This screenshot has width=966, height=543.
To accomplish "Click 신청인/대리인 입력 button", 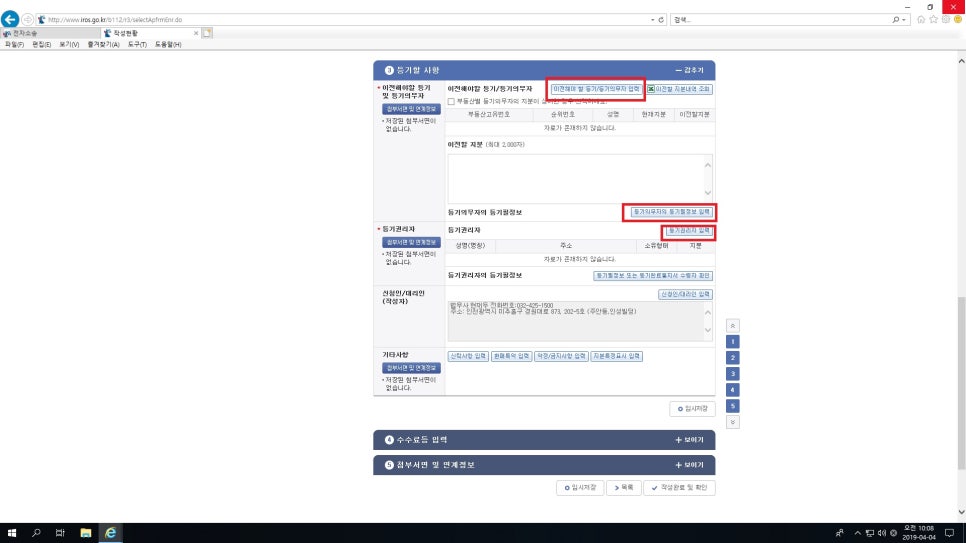I will pyautogui.click(x=685, y=295).
